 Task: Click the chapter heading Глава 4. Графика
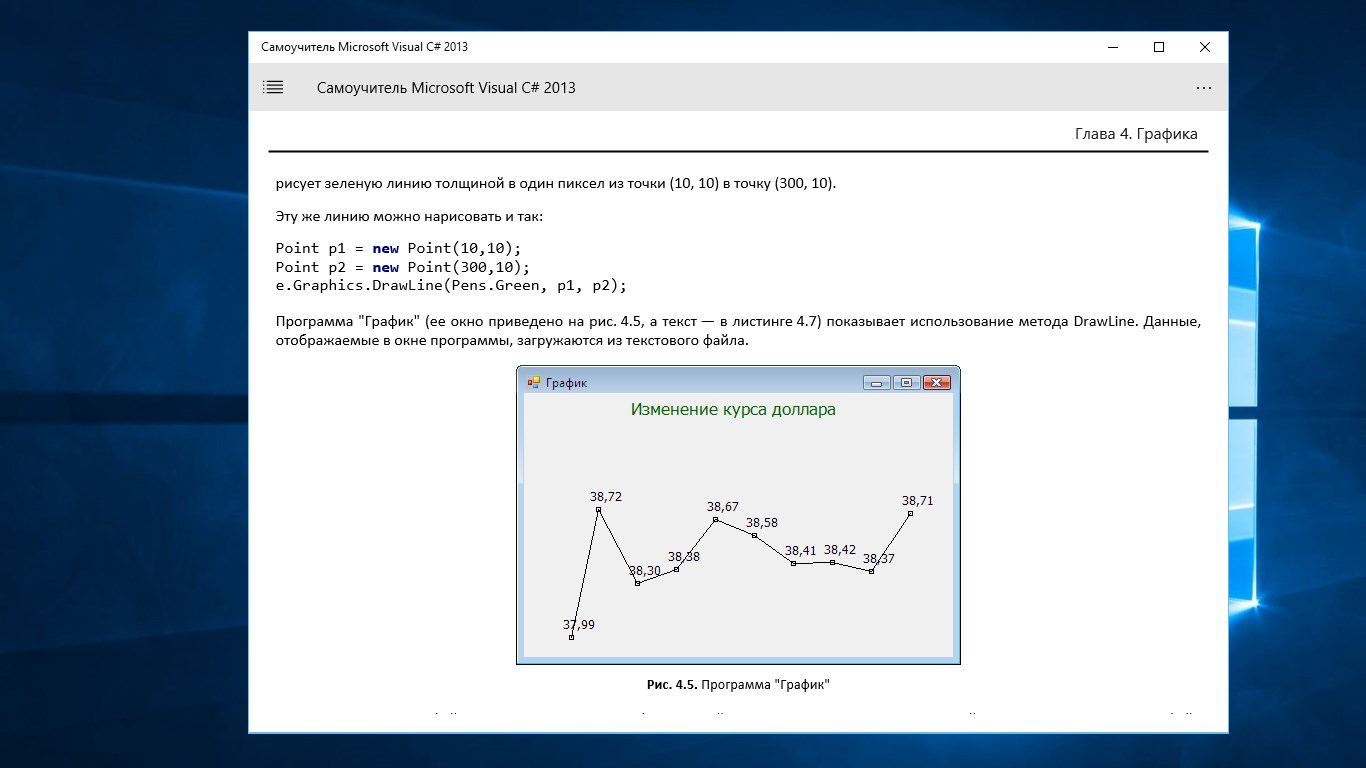(x=1136, y=134)
